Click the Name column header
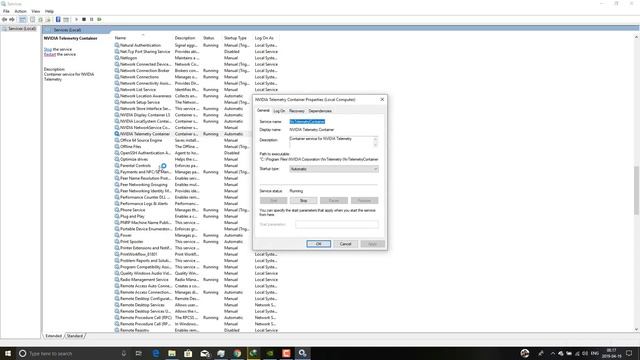This screenshot has height=360, width=640. [142, 38]
